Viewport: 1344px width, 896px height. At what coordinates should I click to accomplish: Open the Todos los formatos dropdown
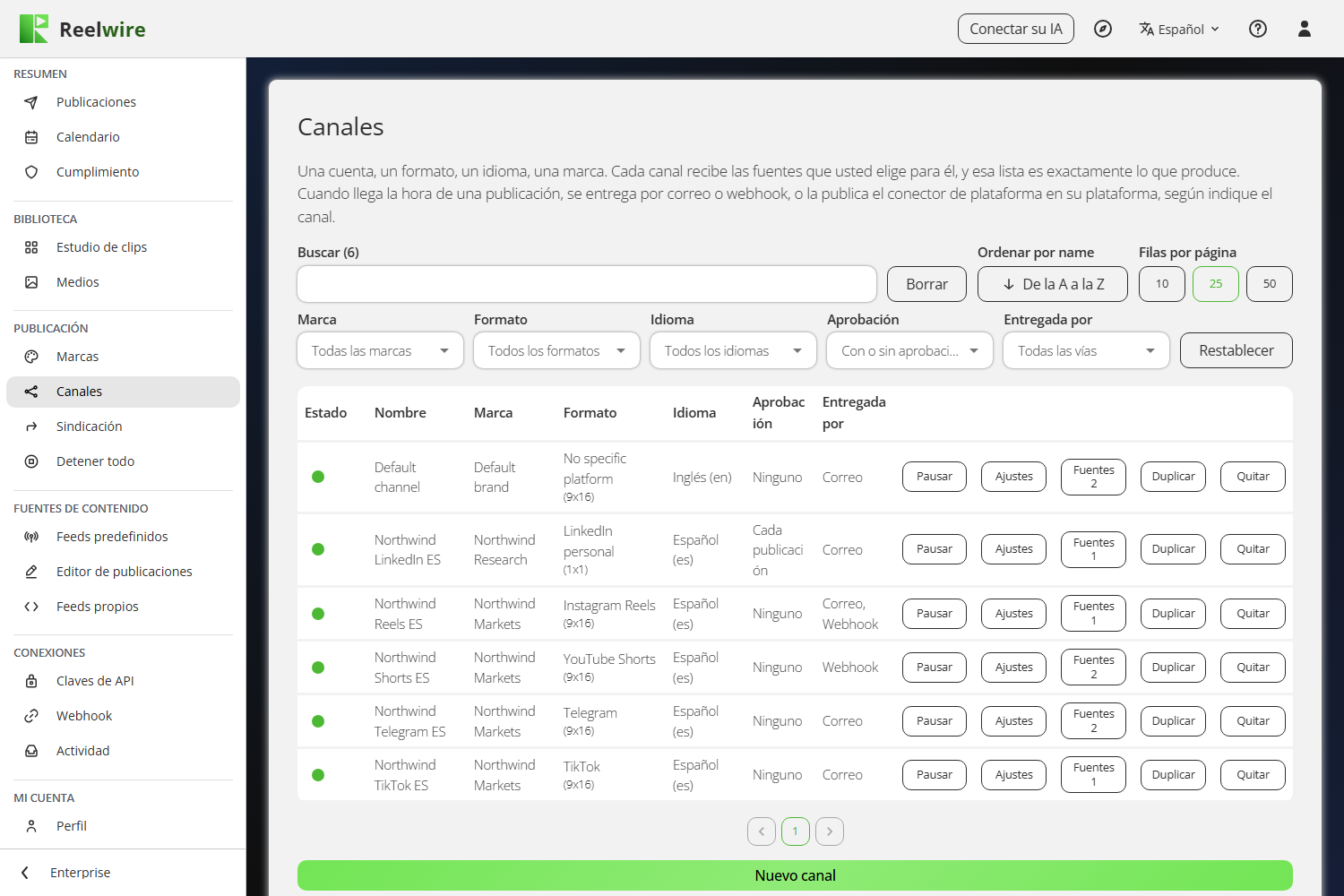pos(556,350)
